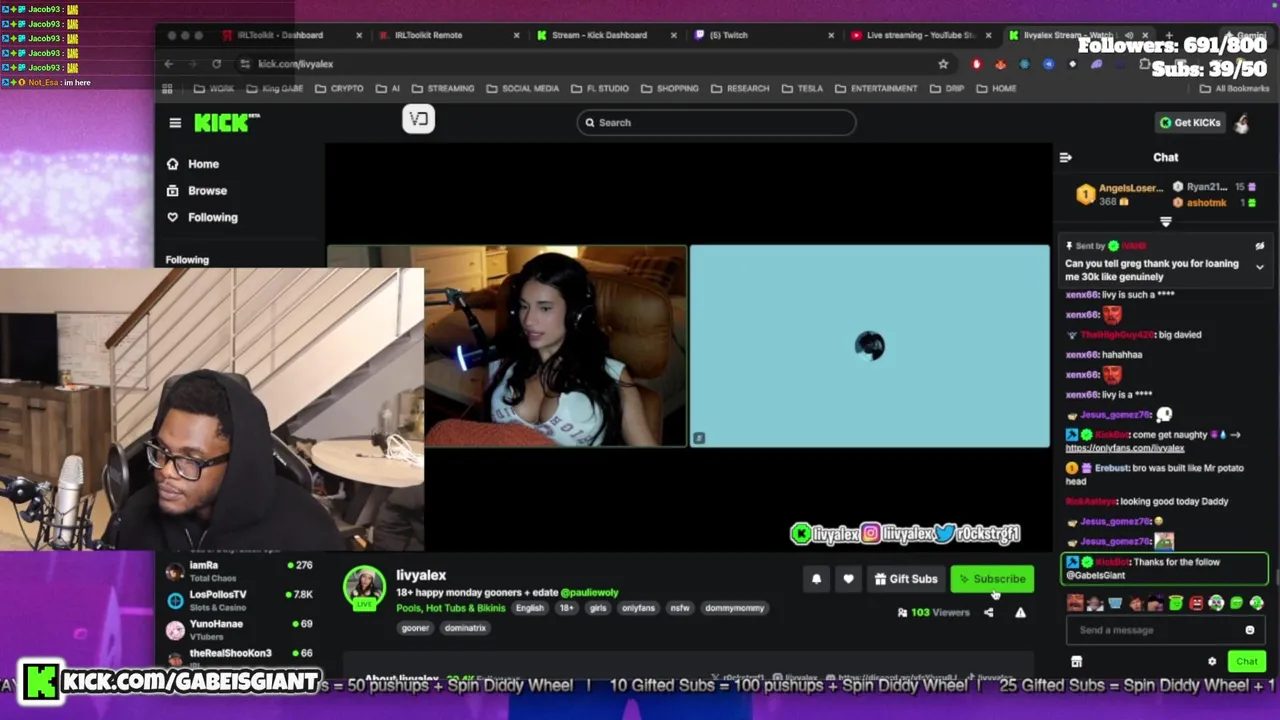Expand the chat leaderboard arrow
The width and height of the screenshot is (1280, 720).
point(1165,221)
